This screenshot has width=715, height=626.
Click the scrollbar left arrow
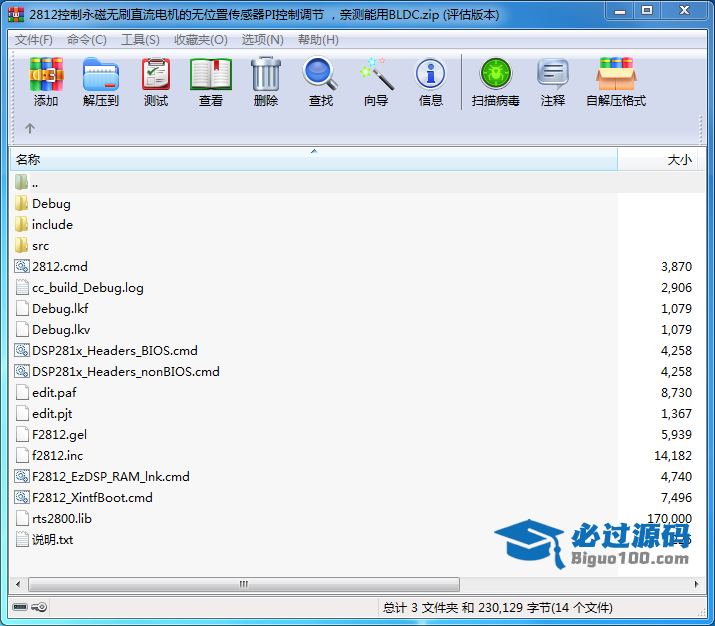(18, 584)
